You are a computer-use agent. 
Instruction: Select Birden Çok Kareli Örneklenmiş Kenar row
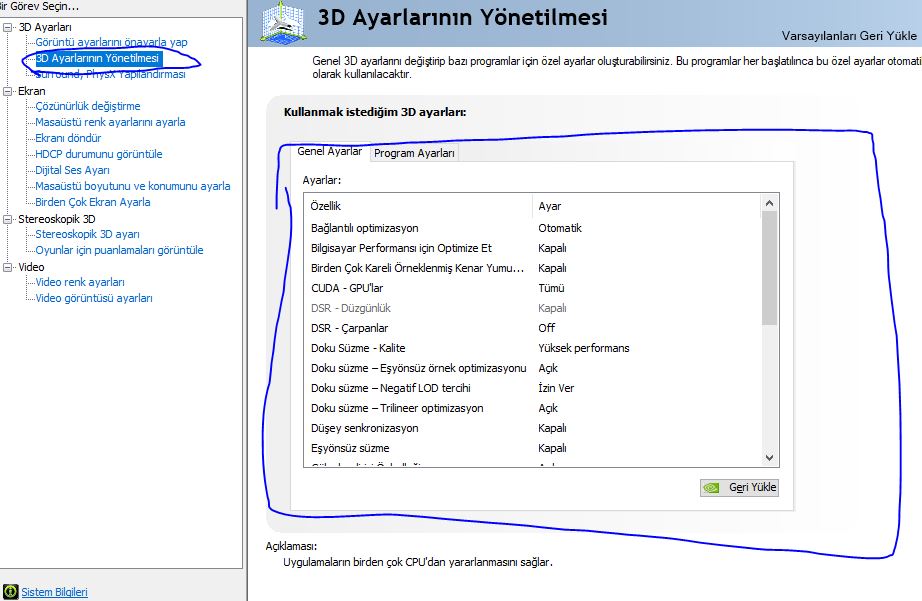click(532, 268)
